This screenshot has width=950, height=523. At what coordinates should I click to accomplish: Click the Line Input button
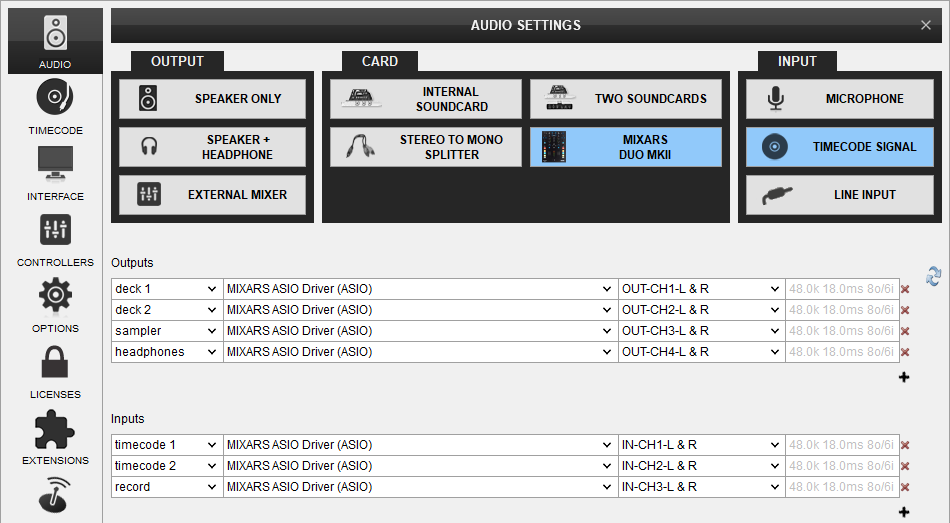point(839,195)
